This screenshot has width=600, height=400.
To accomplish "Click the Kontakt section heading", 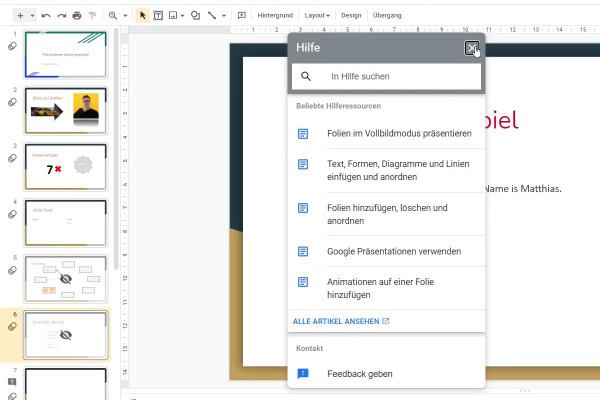I will [310, 349].
